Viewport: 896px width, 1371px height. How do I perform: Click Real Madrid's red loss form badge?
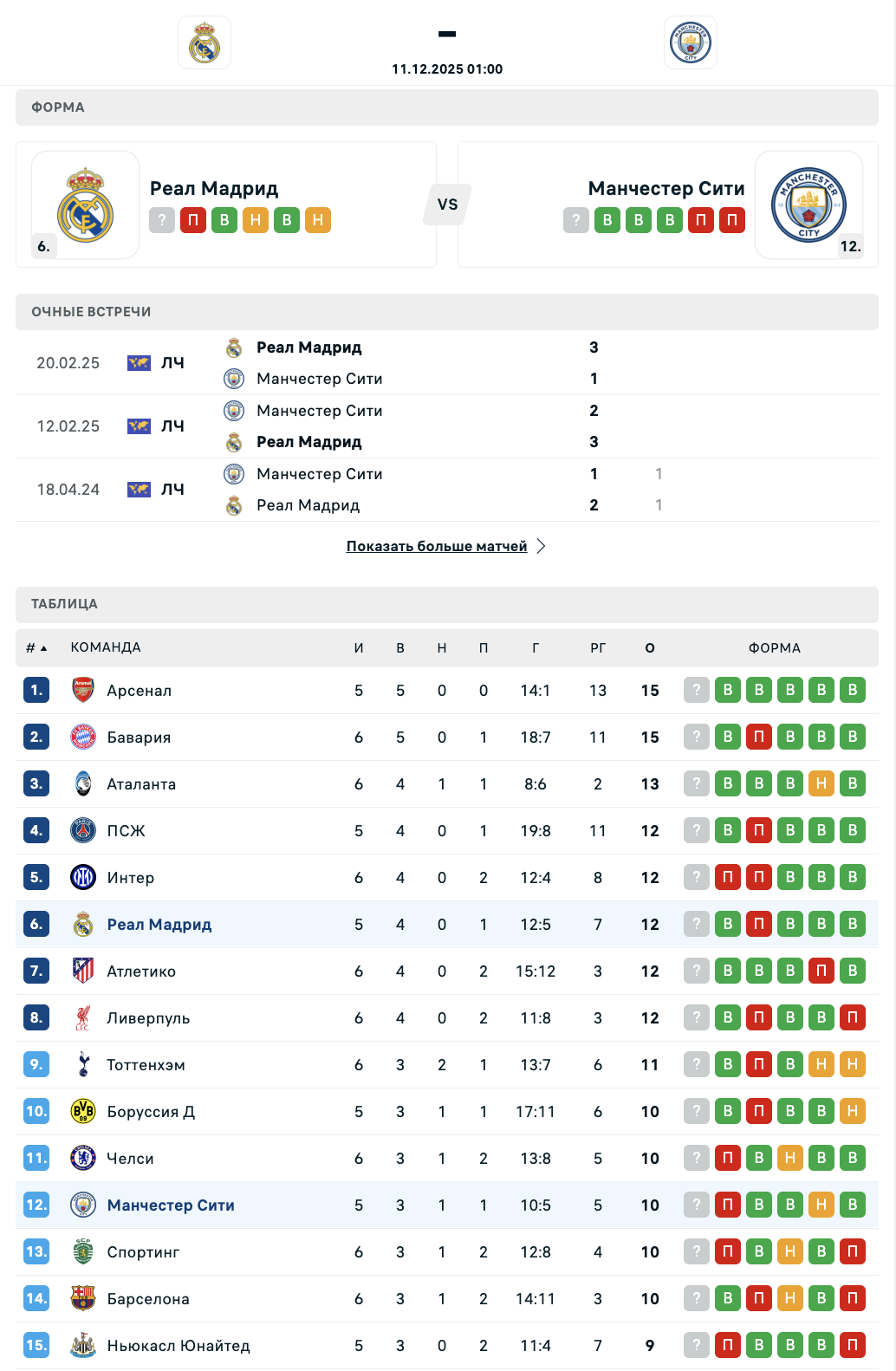193,220
